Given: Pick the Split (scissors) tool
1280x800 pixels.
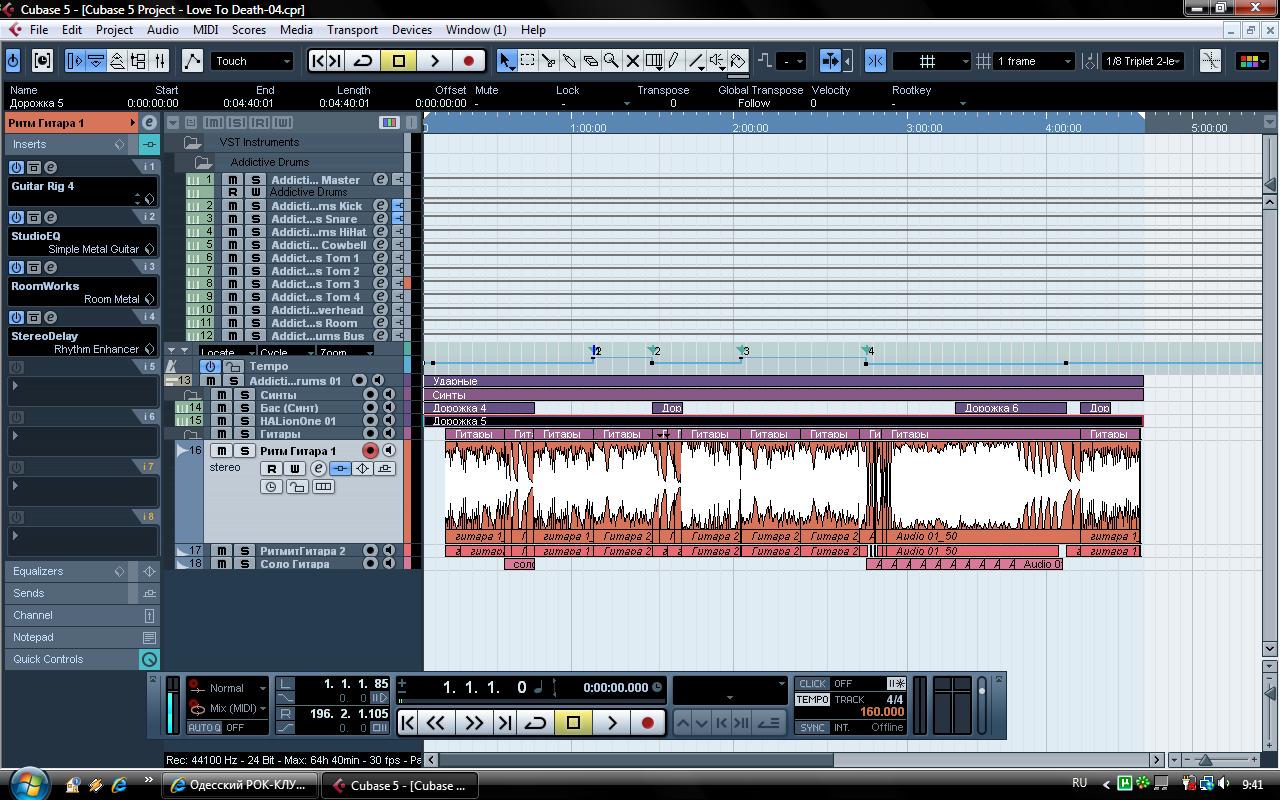Looking at the screenshot, I should [x=549, y=61].
